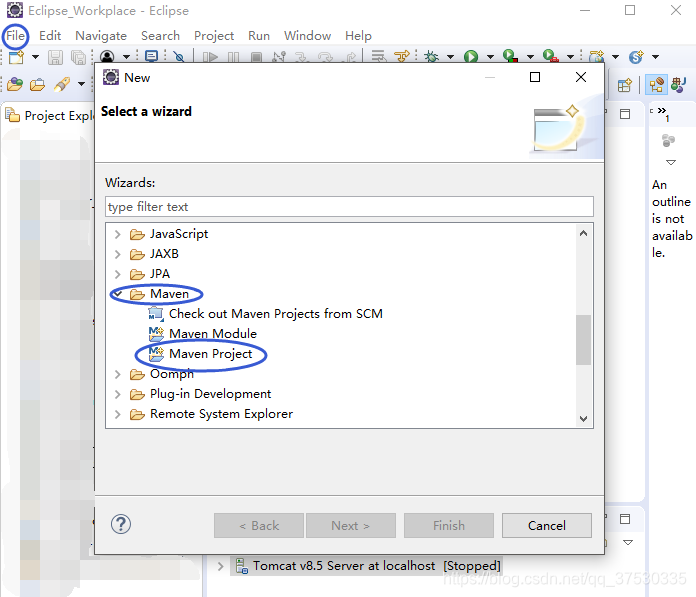
Task: Open the Run dropdown arrow
Action: (490, 57)
